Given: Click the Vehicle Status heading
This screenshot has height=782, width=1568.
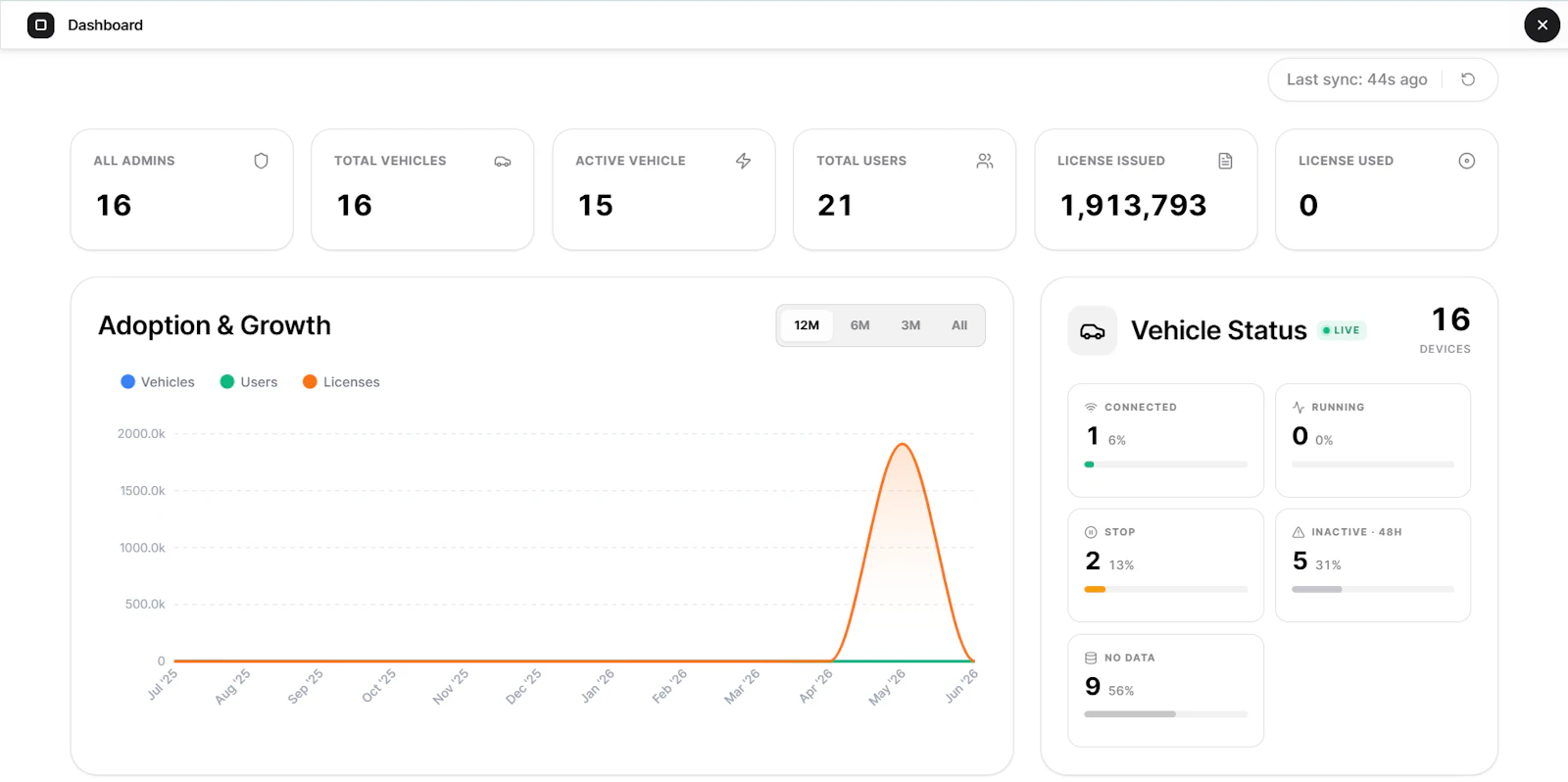Looking at the screenshot, I should click(x=1219, y=331).
